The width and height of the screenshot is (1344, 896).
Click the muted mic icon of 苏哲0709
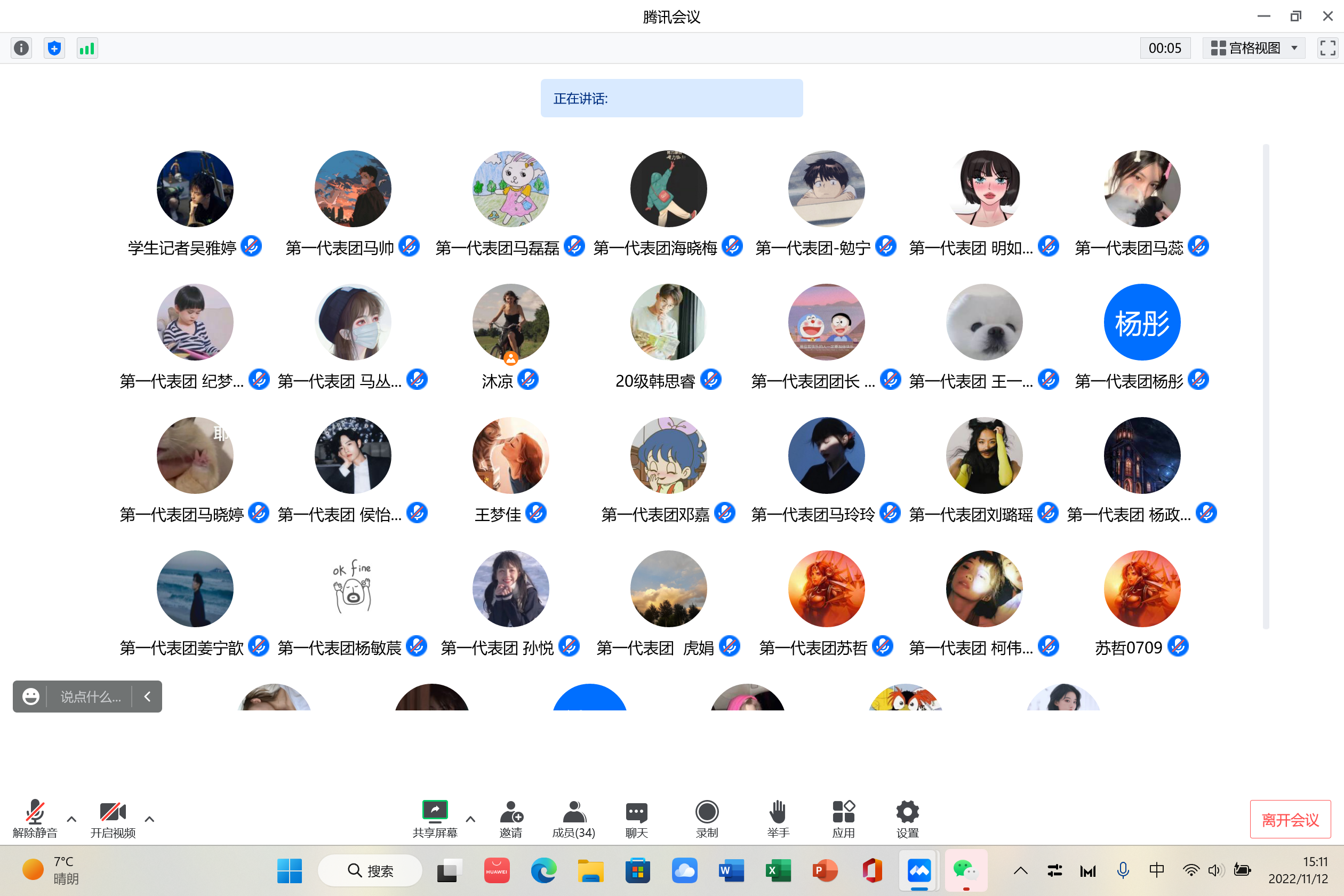[x=1178, y=646]
